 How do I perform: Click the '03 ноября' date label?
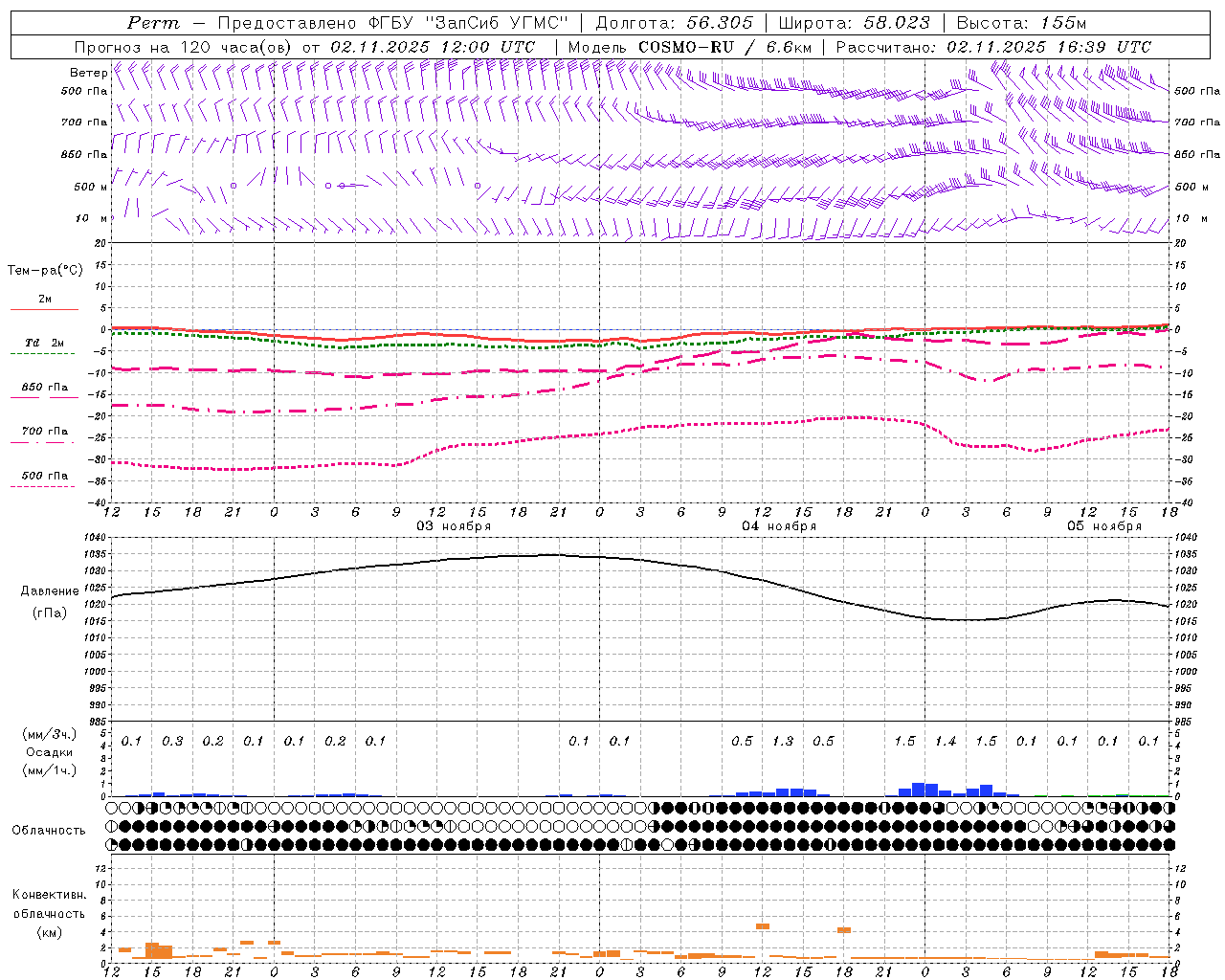point(454,526)
